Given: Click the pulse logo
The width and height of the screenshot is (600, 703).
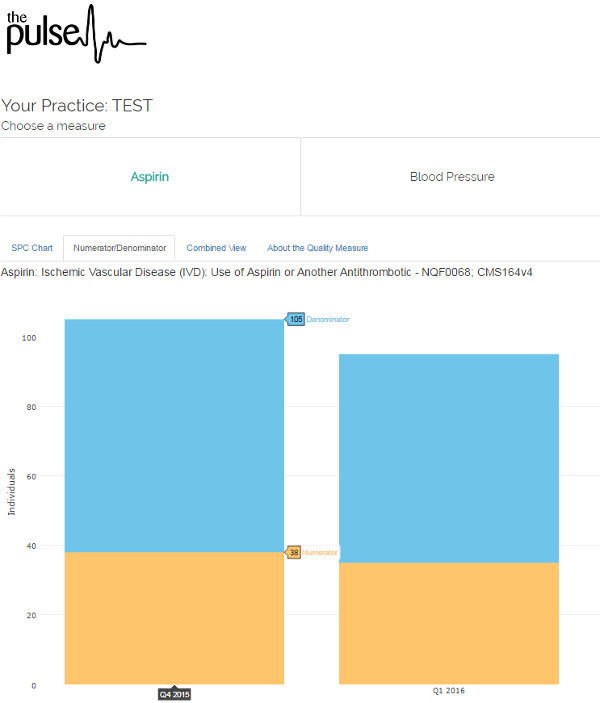Looking at the screenshot, I should click(75, 32).
